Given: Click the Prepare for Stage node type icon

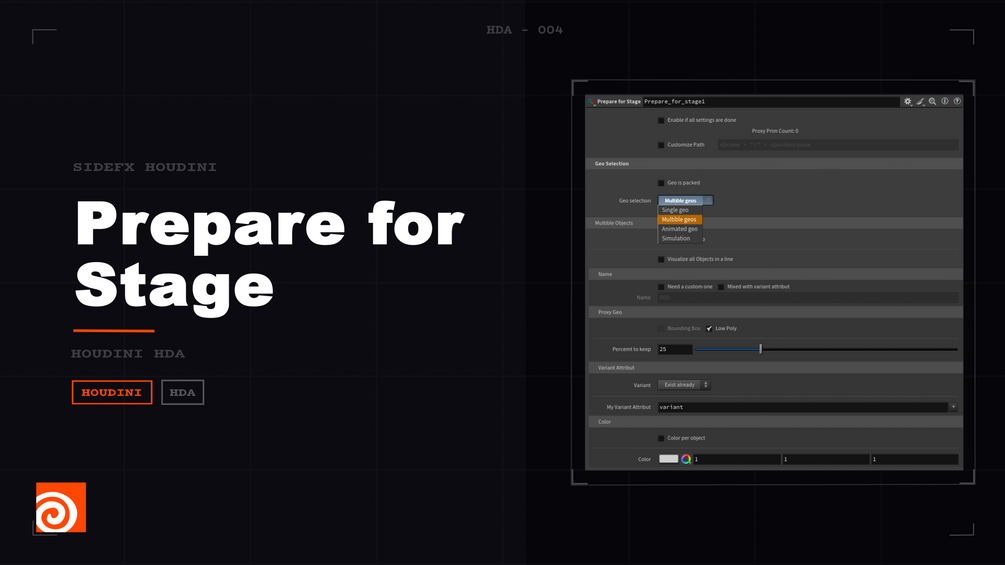Looking at the screenshot, I should [592, 101].
